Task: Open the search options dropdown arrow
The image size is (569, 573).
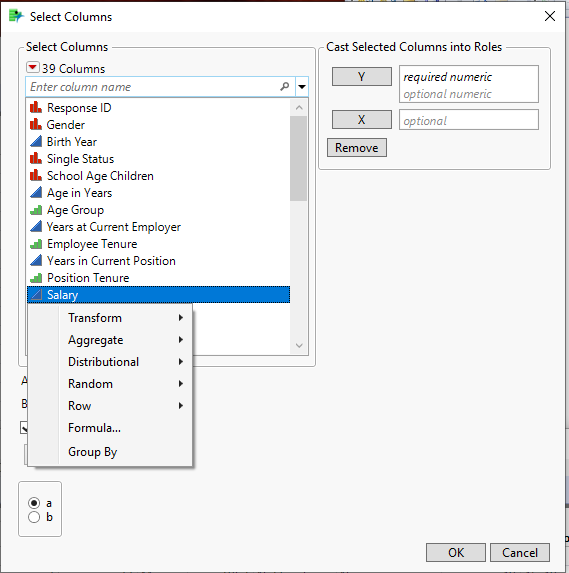Action: click(302, 87)
